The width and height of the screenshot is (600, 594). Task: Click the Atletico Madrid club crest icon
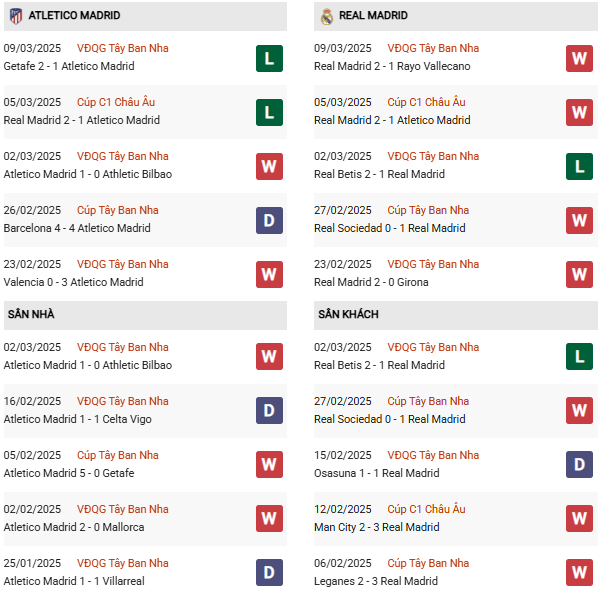[x=15, y=16]
